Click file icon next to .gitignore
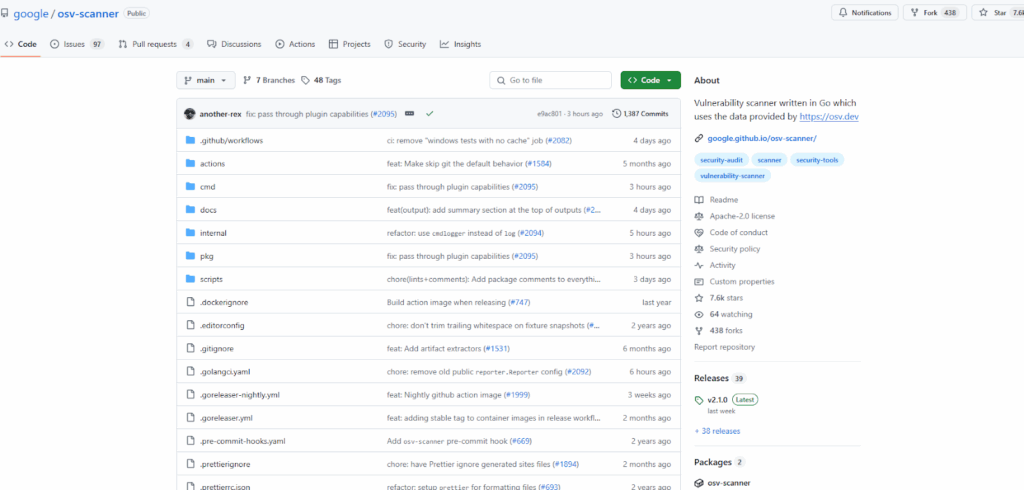The height and width of the screenshot is (490, 1024). (x=190, y=348)
